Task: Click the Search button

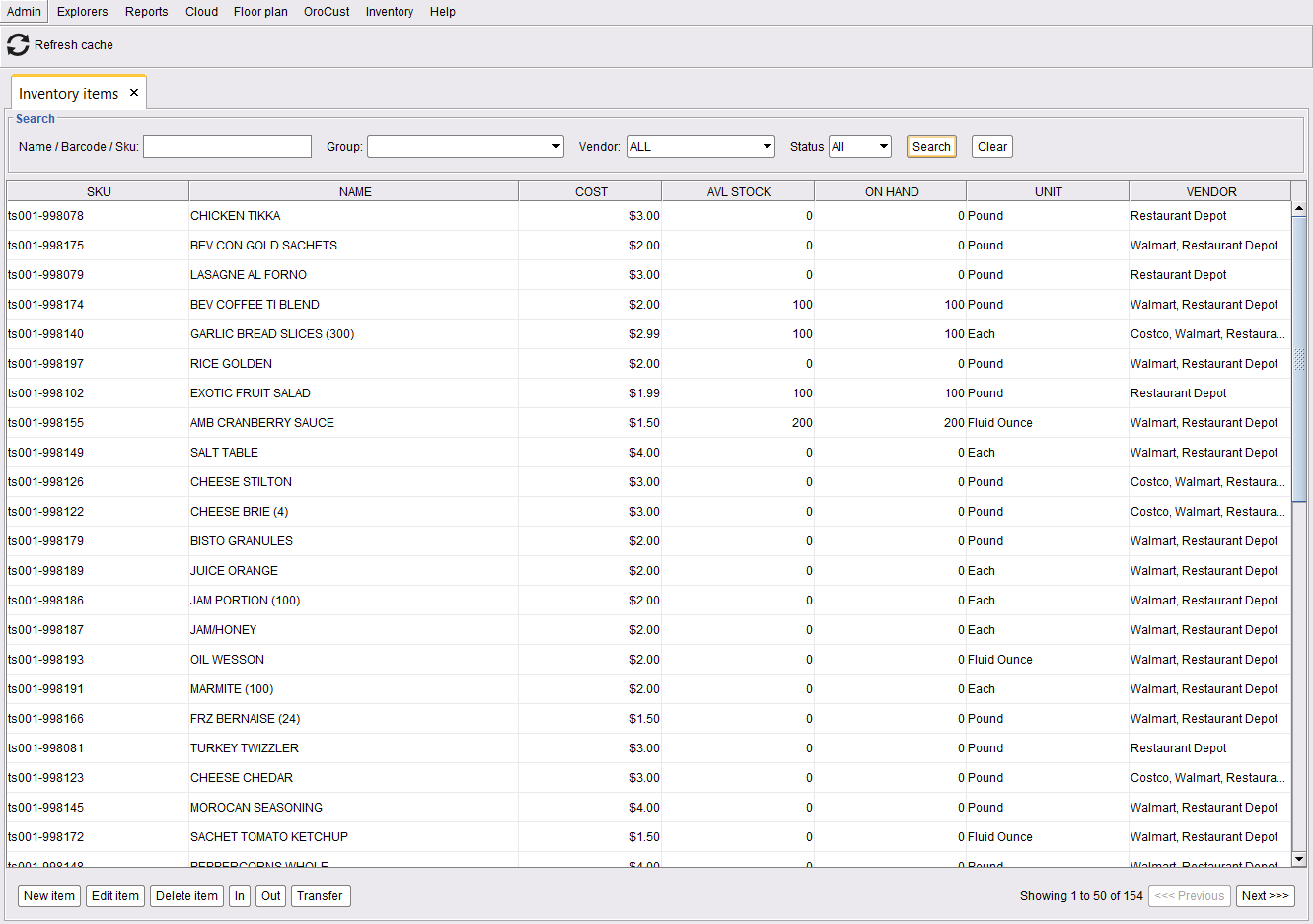Action: 931,147
